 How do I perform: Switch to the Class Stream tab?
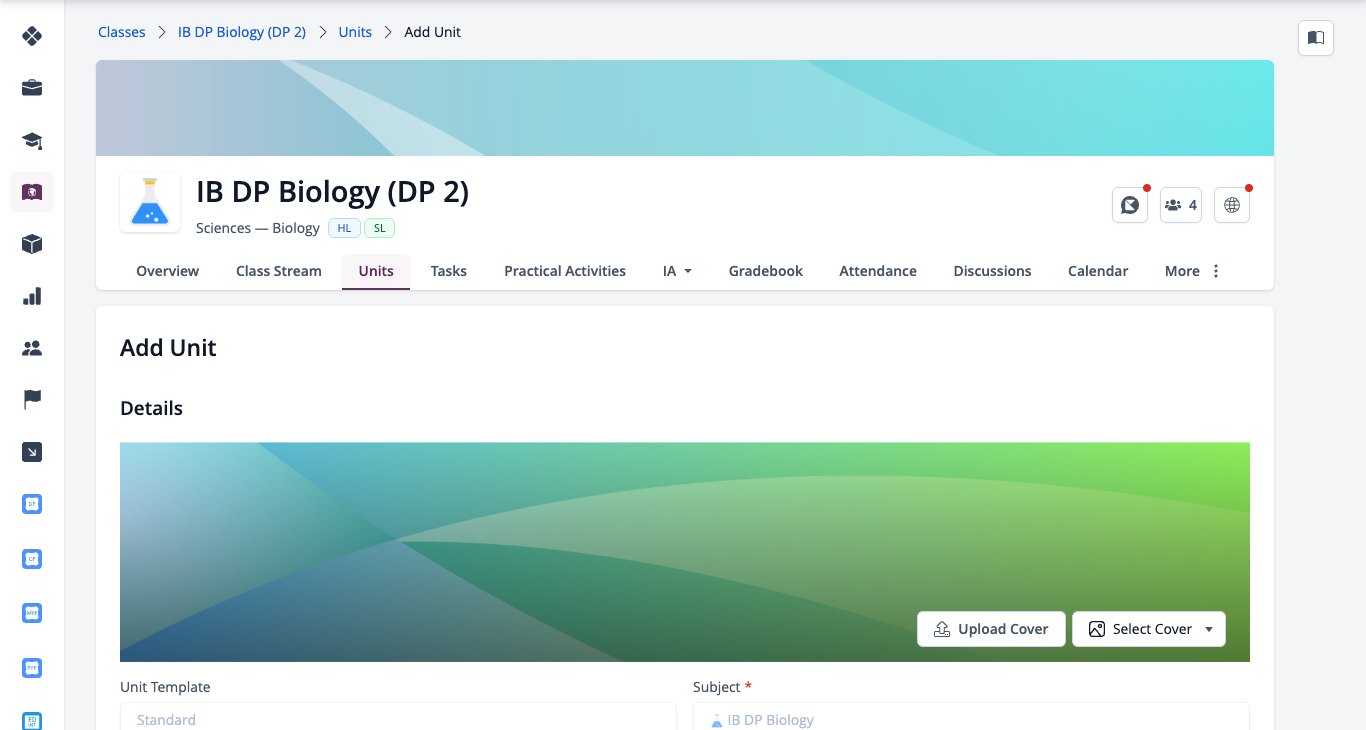pyautogui.click(x=279, y=271)
